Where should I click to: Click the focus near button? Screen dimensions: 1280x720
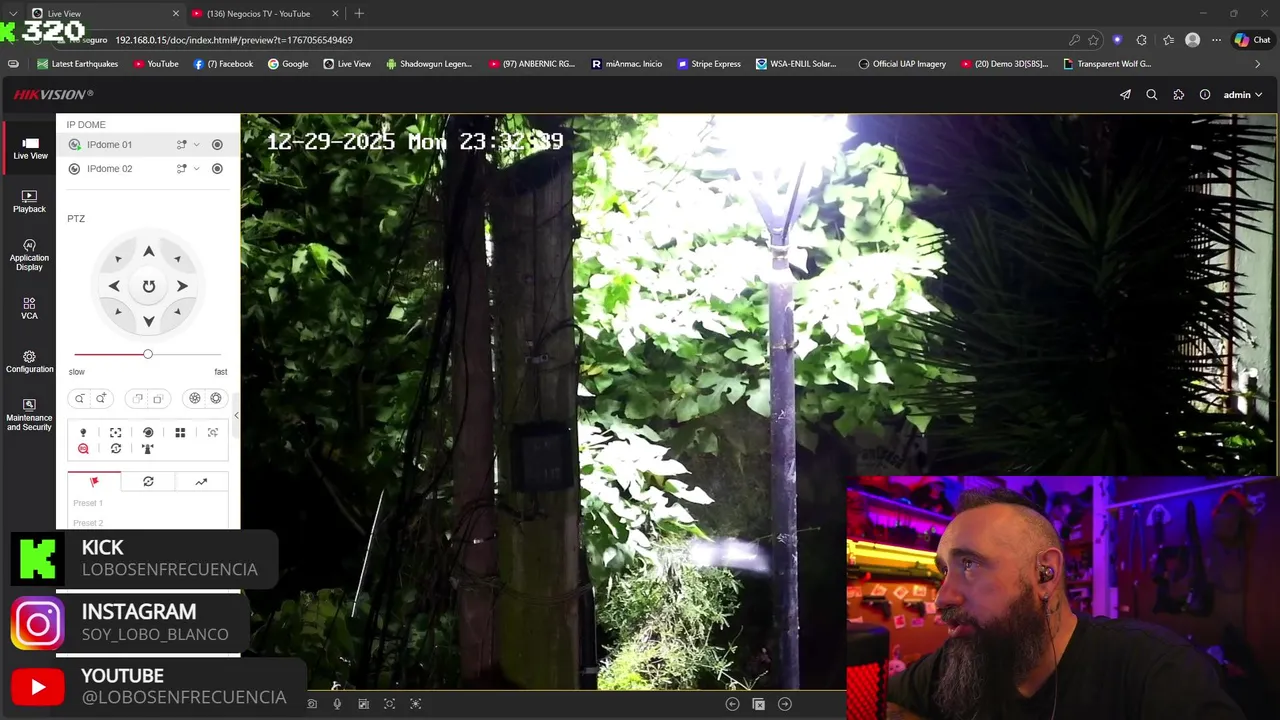[138, 398]
